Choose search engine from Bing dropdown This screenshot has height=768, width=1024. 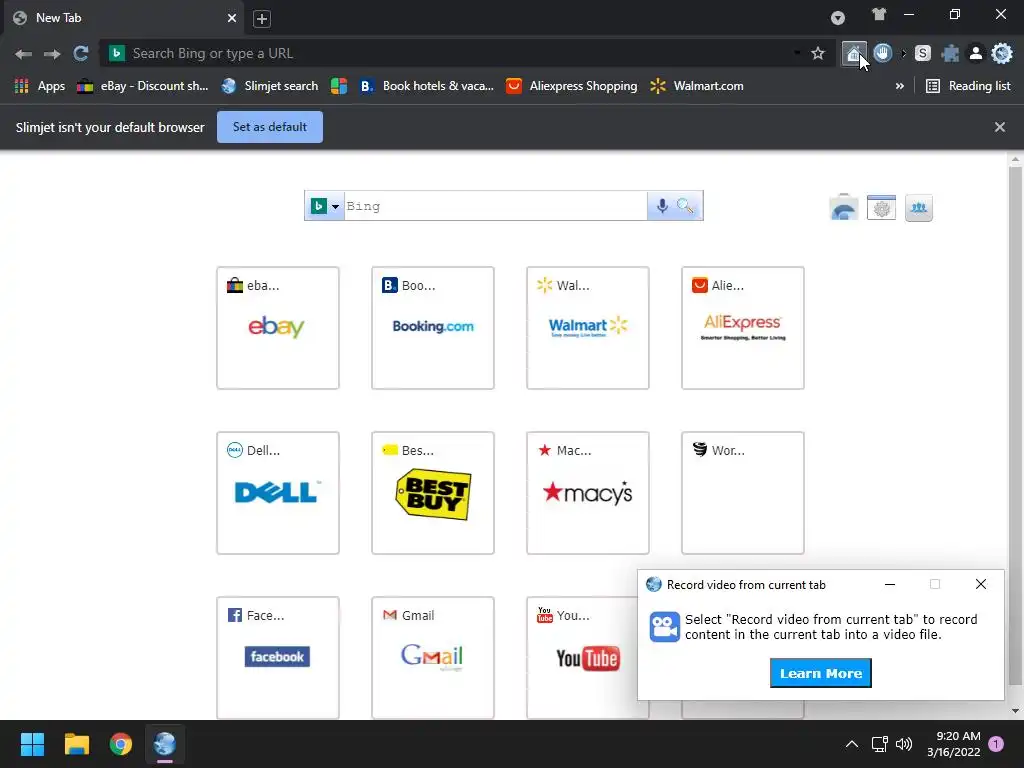(x=325, y=206)
